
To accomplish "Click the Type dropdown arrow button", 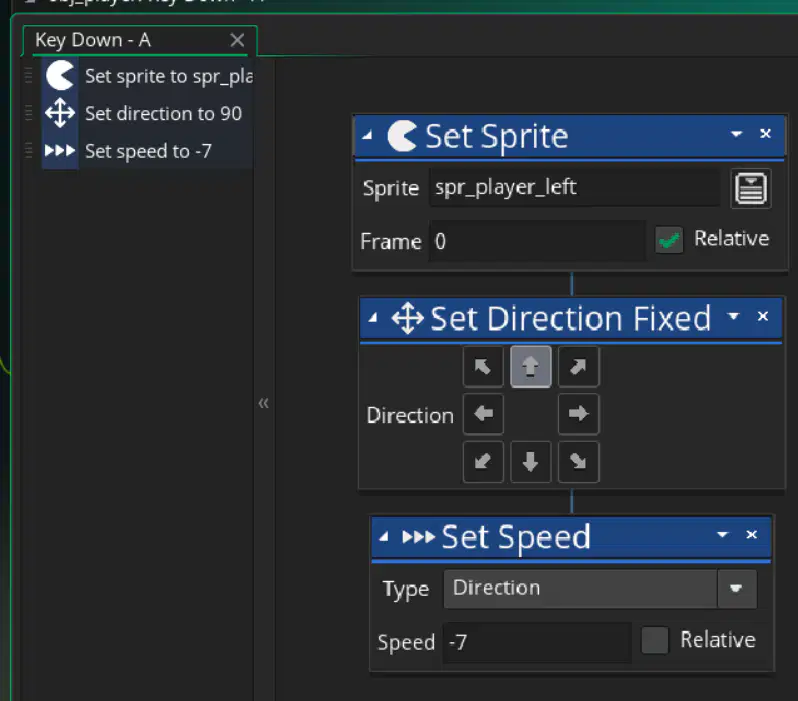I will point(736,588).
